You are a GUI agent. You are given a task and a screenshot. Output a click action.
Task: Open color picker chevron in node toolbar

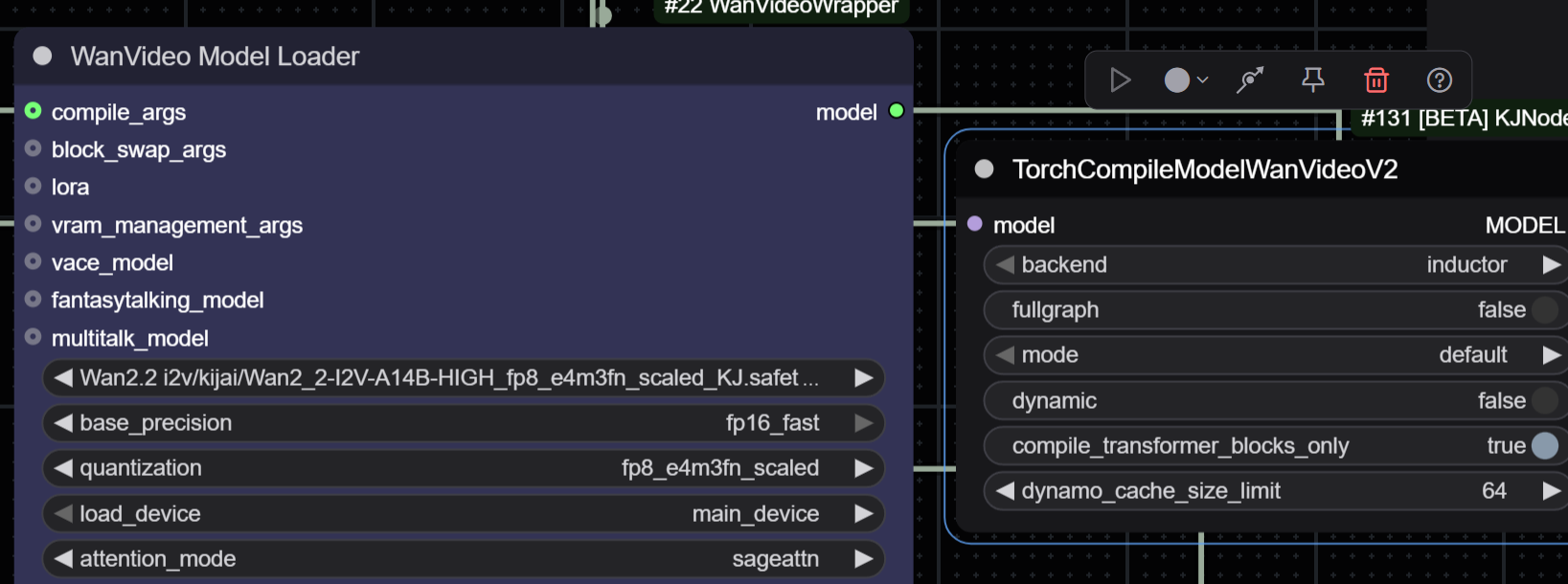(1202, 80)
